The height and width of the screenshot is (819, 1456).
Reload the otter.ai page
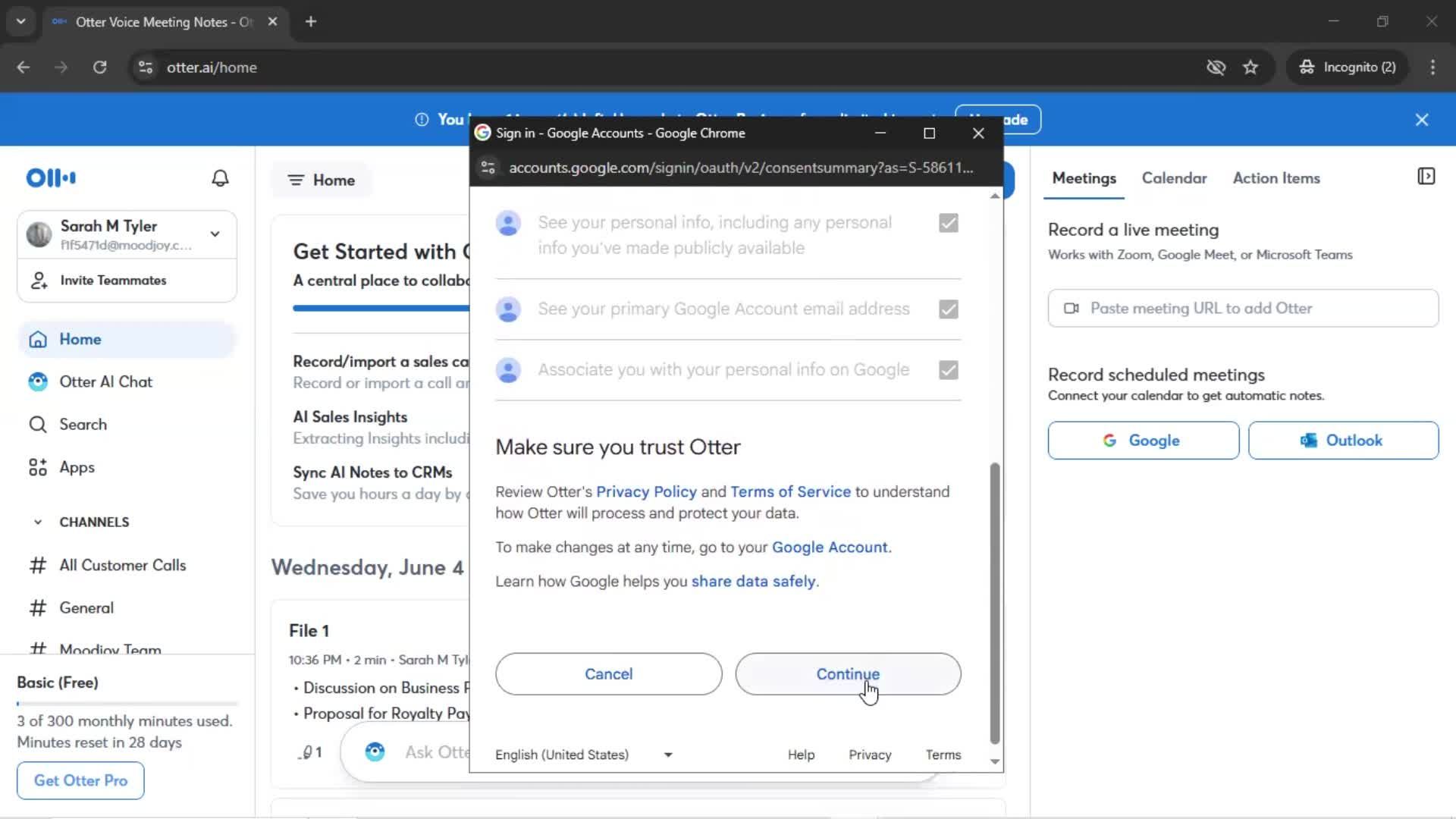coord(99,67)
